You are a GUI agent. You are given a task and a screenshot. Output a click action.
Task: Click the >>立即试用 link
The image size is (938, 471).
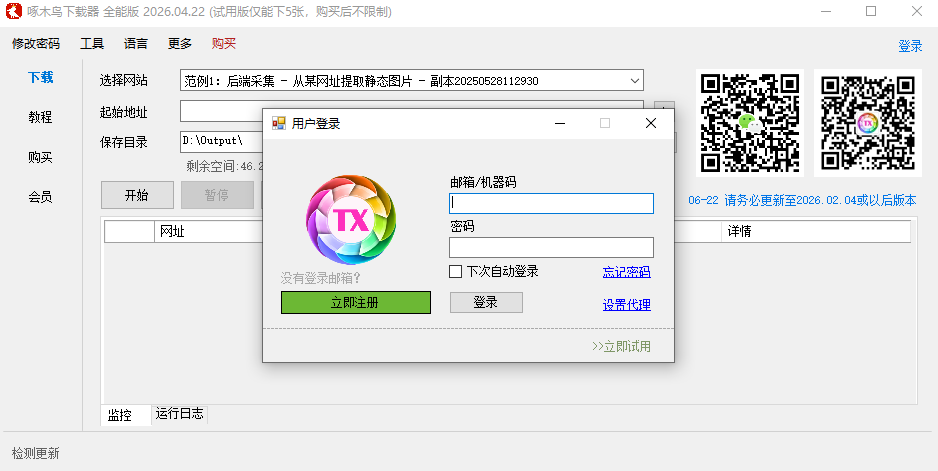(621, 347)
